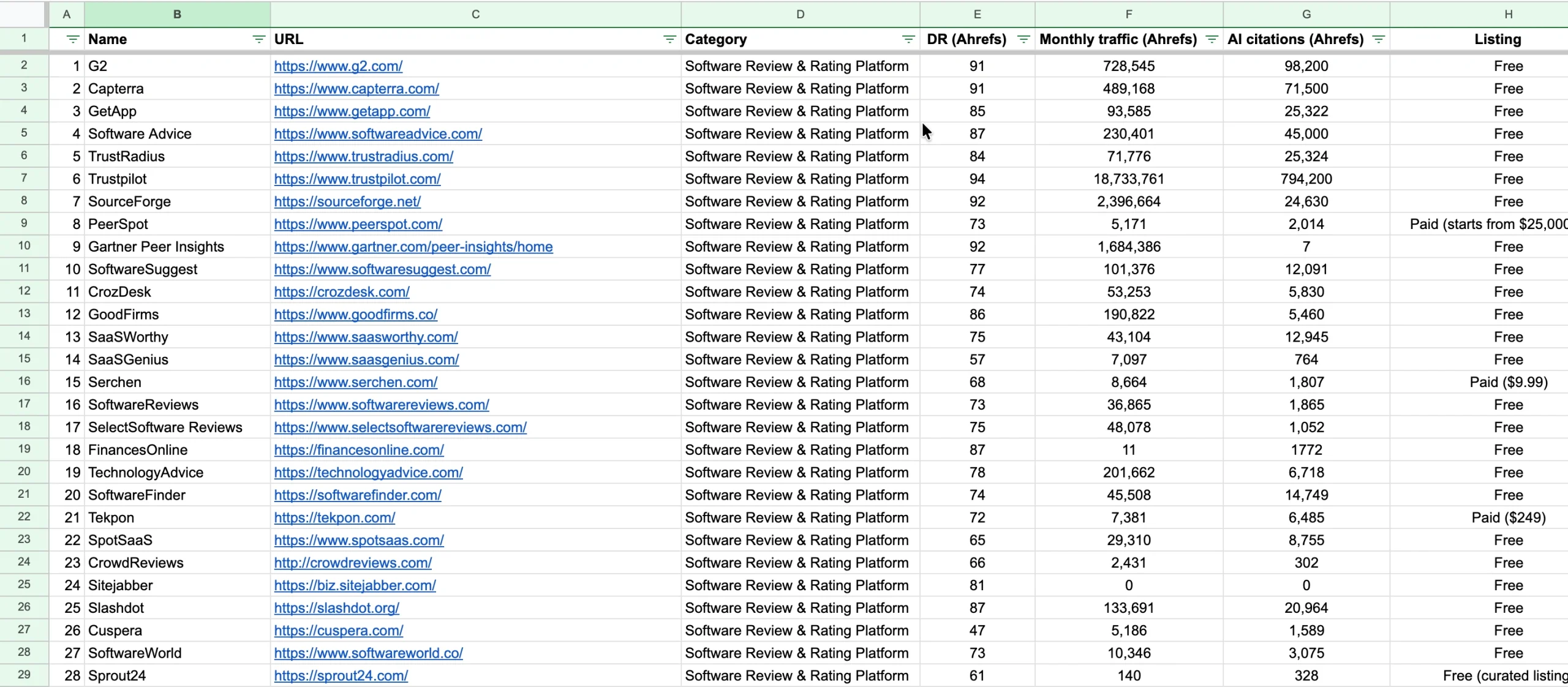Select TechnologyAdvice name cell
The width and height of the screenshot is (1568, 687).
[x=177, y=473]
